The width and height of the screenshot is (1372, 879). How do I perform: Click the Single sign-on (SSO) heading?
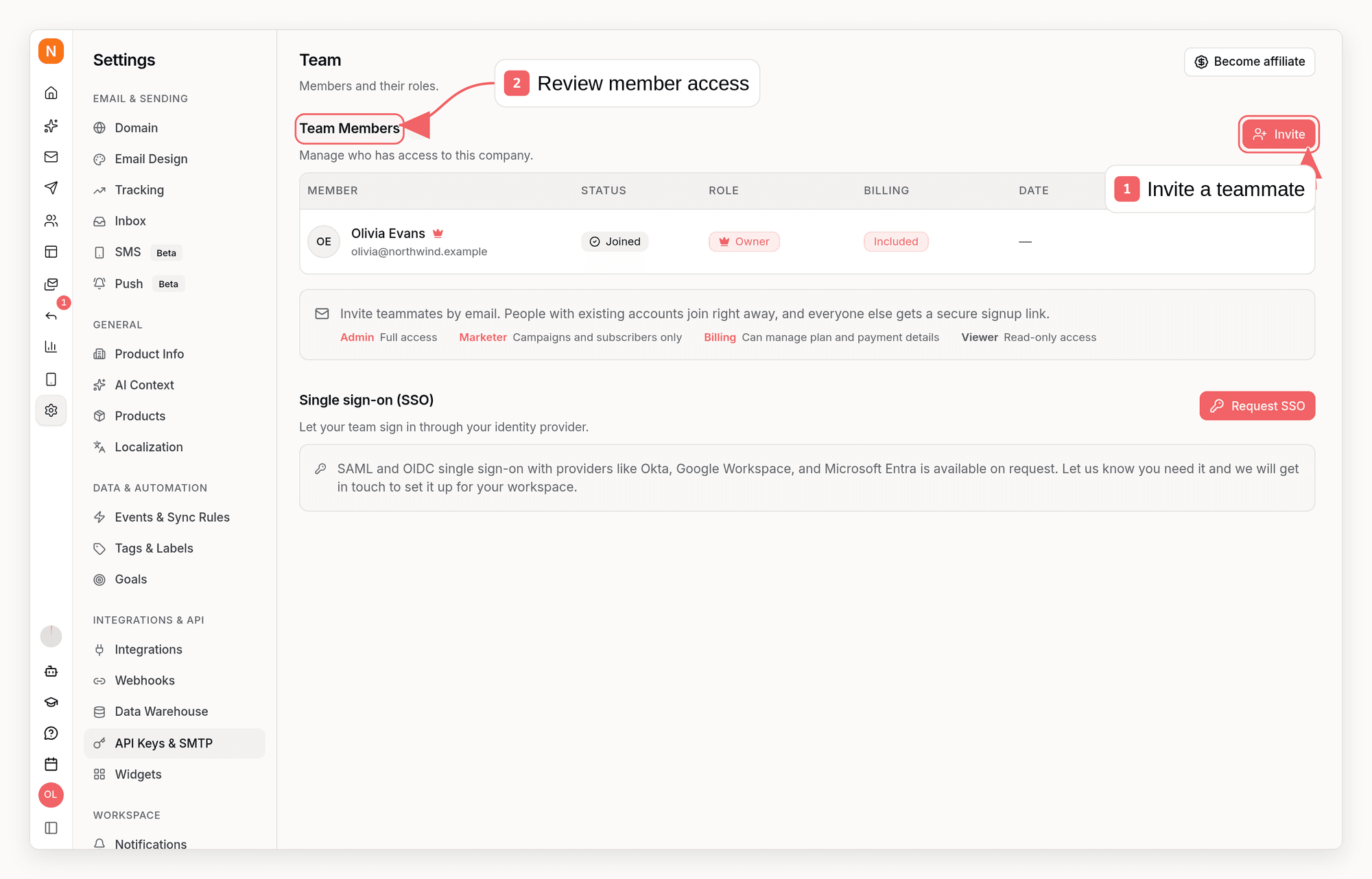366,400
